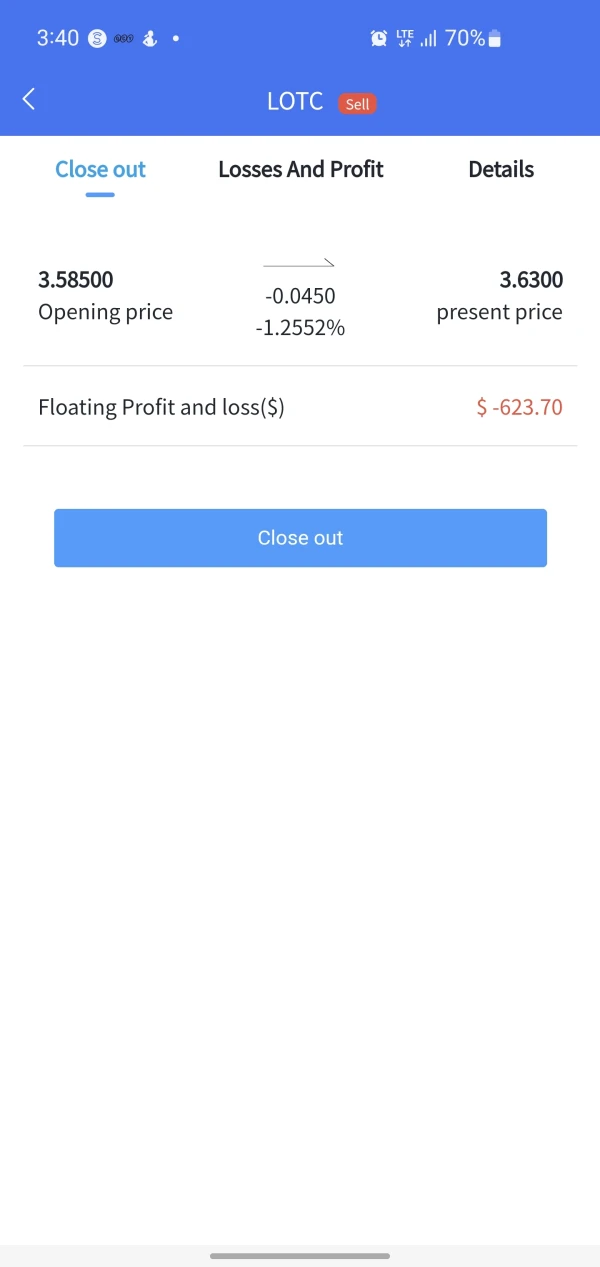Viewport: 600px width, 1267px height.
Task: Tap the price direction arrow
Action: (x=299, y=263)
